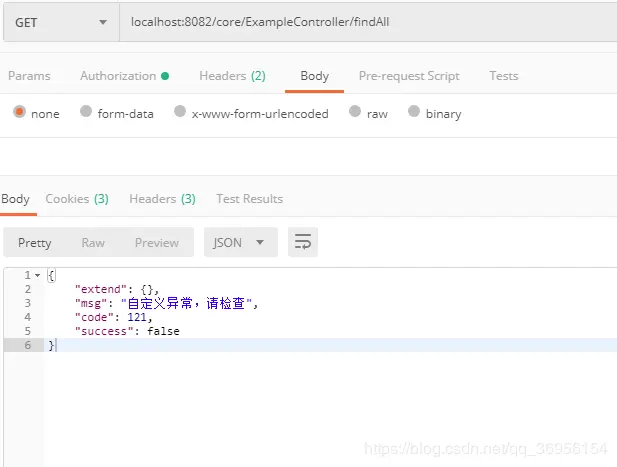
Task: Open the GET method dropdown
Action: coord(61,22)
